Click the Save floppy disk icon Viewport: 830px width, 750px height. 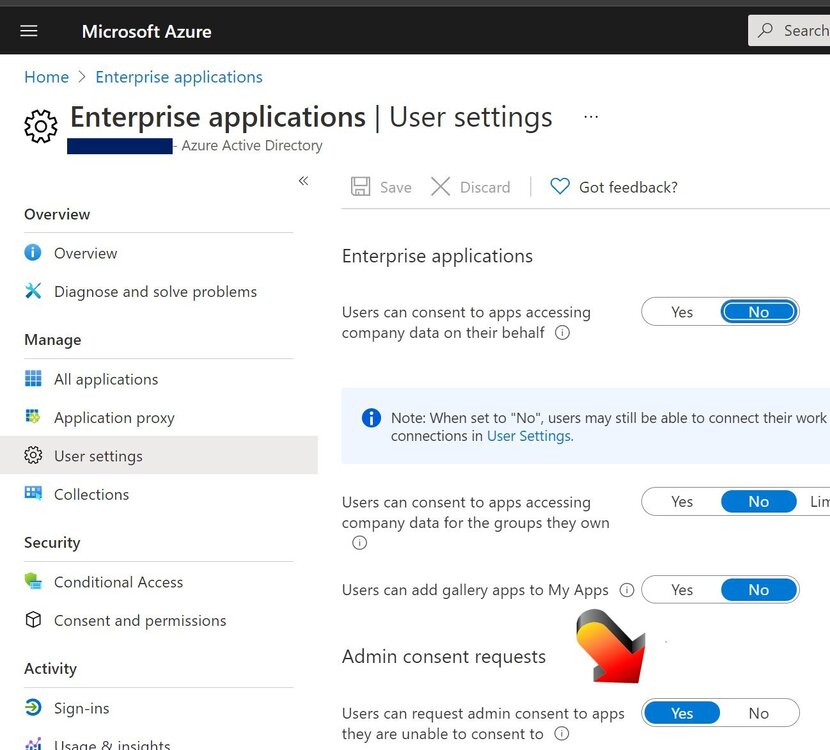tap(360, 187)
